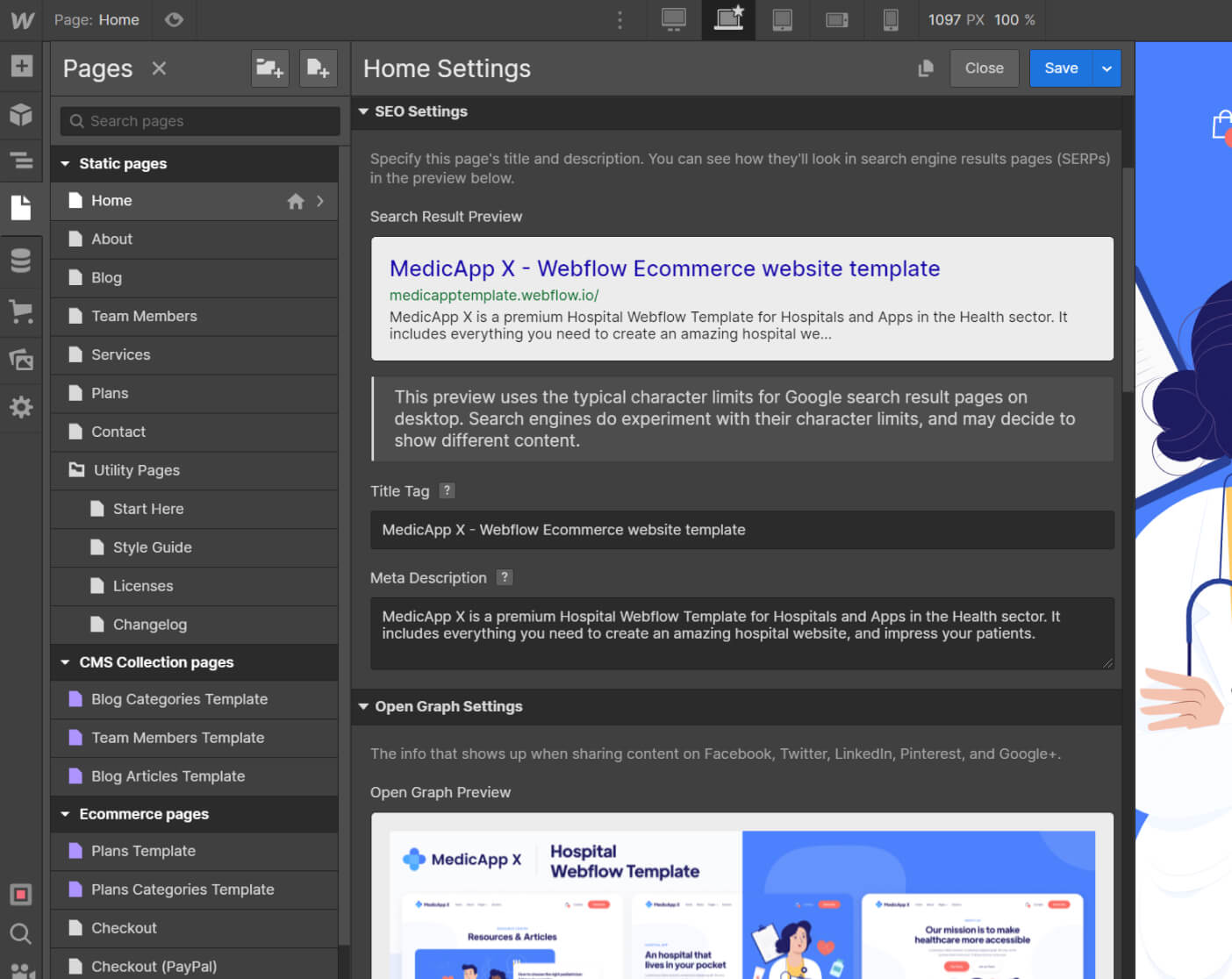Select the Contact page
The height and width of the screenshot is (979, 1232).
pyautogui.click(x=194, y=432)
